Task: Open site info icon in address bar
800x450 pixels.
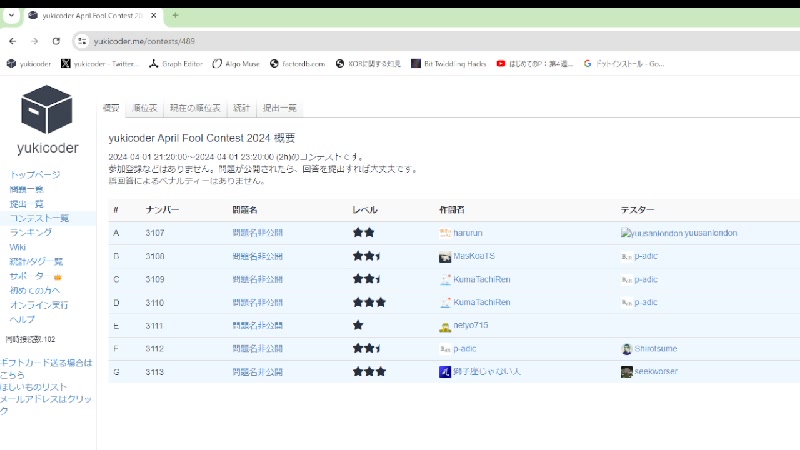Action: (x=82, y=41)
